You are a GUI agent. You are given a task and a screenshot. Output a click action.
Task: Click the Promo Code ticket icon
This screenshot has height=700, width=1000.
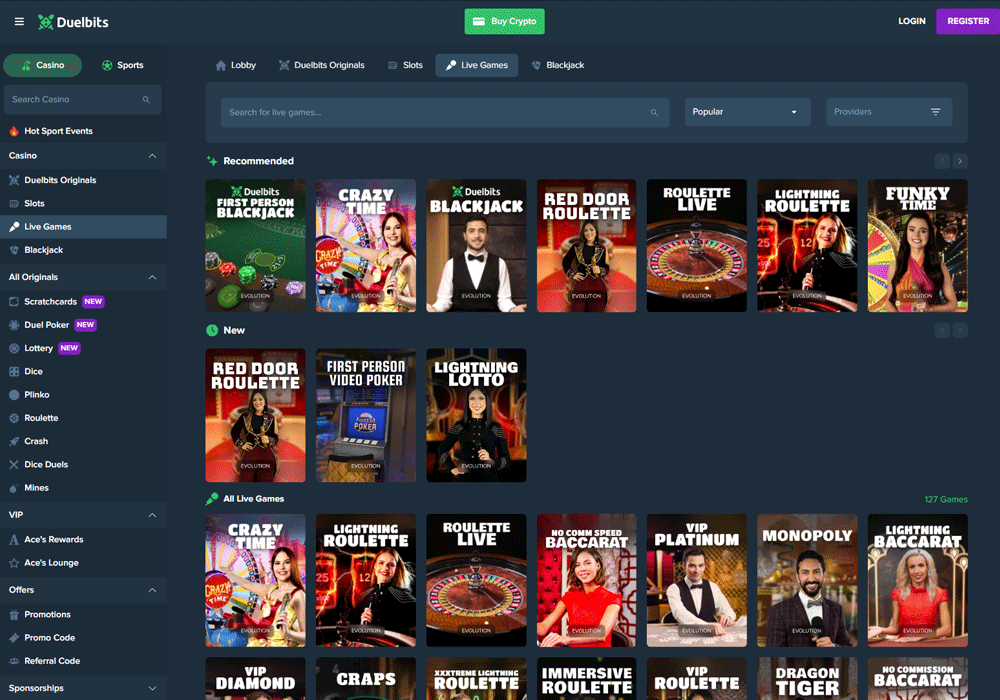click(14, 638)
